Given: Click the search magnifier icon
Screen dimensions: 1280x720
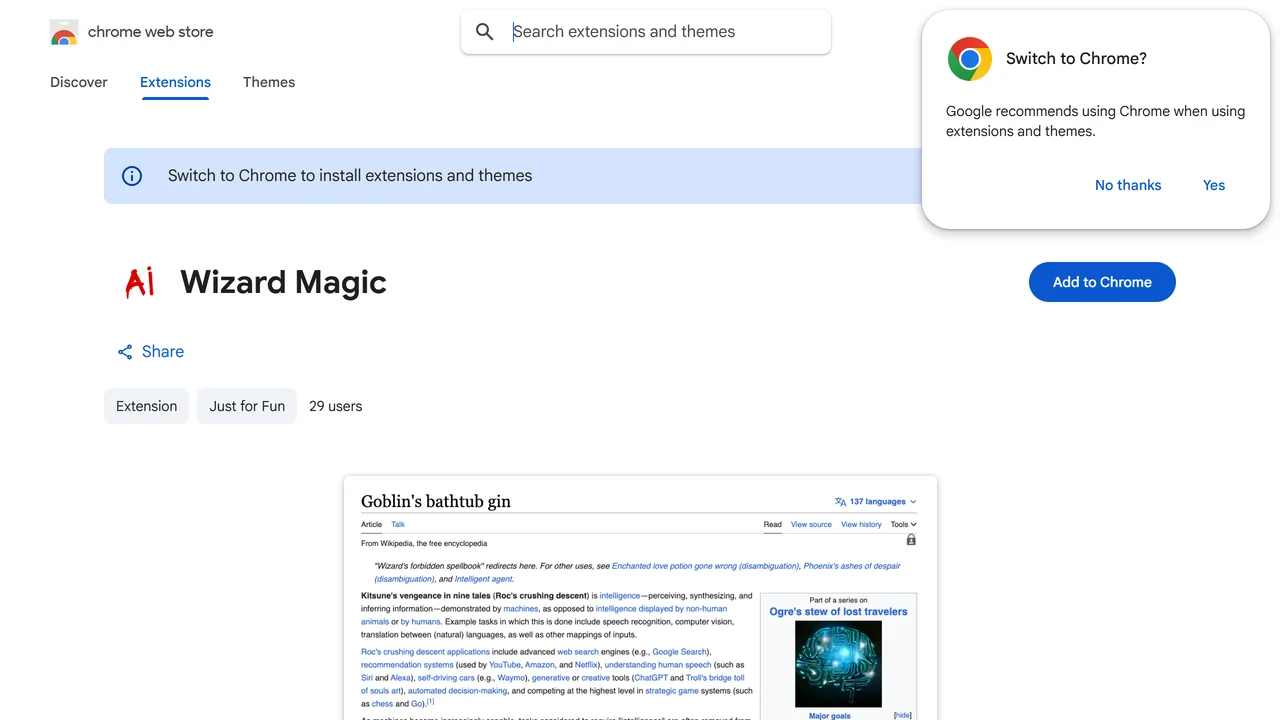Looking at the screenshot, I should point(485,32).
